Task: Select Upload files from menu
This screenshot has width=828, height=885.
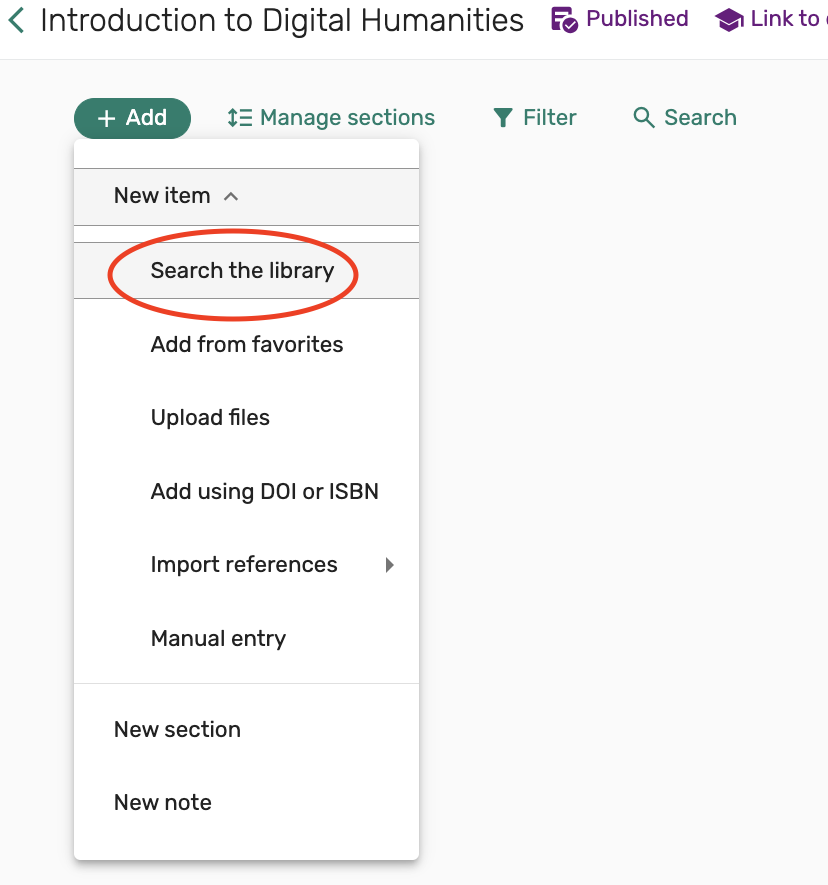Action: [210, 418]
